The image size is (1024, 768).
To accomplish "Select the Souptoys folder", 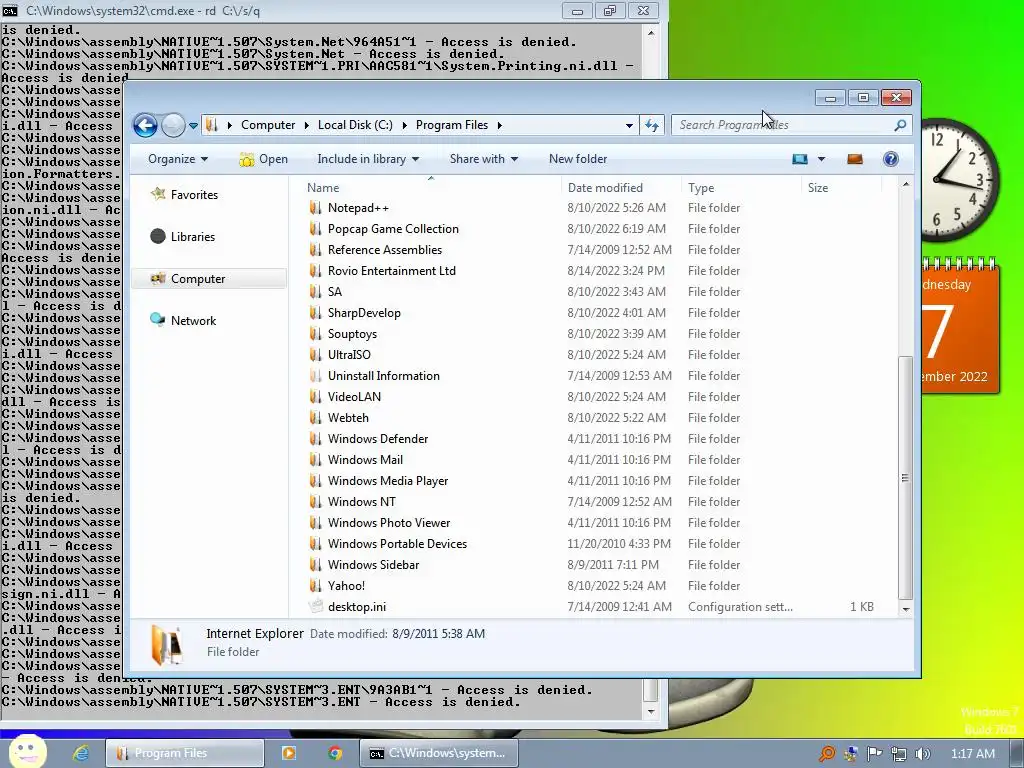I will pyautogui.click(x=352, y=333).
